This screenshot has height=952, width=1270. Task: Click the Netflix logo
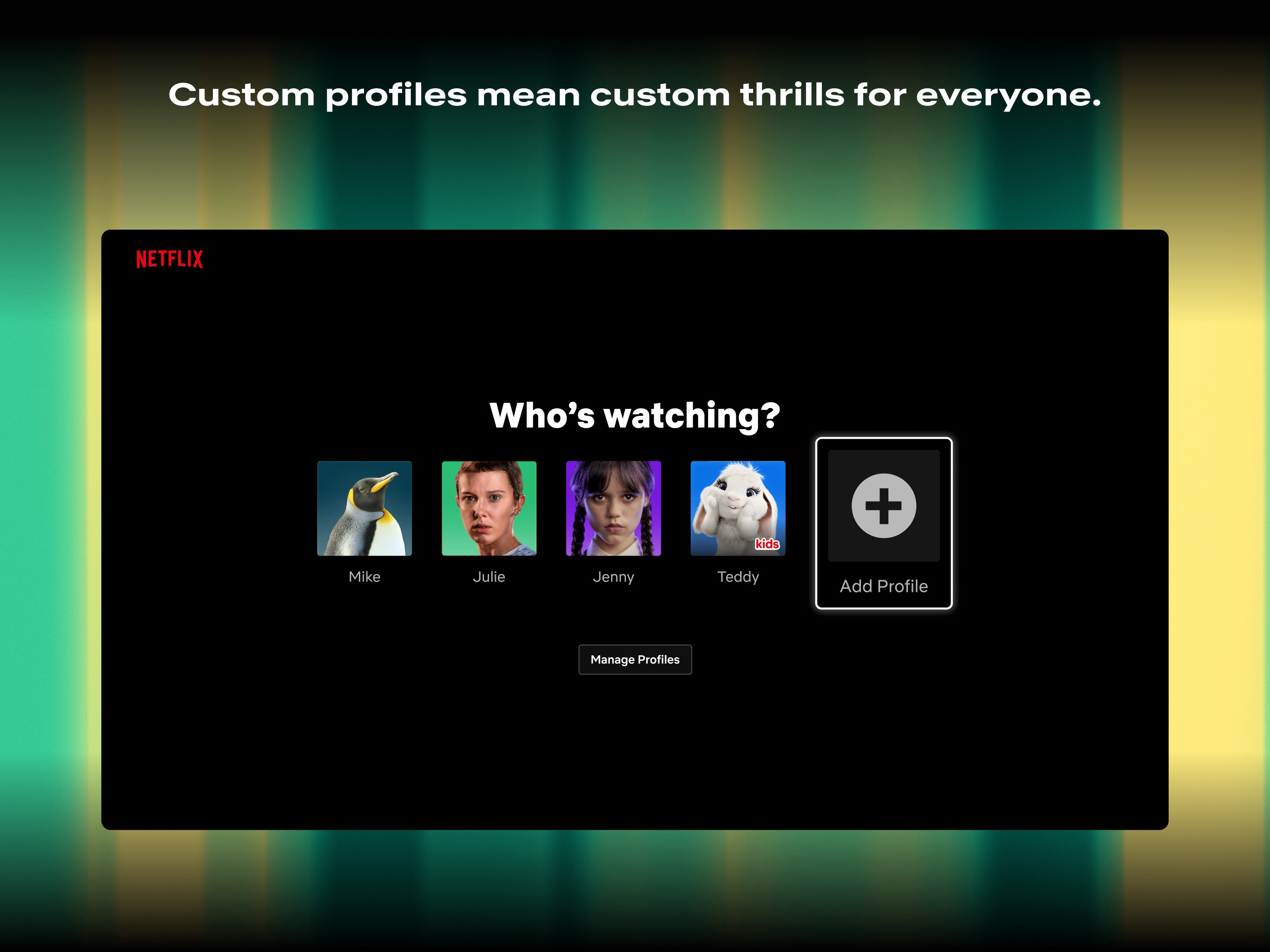[169, 259]
